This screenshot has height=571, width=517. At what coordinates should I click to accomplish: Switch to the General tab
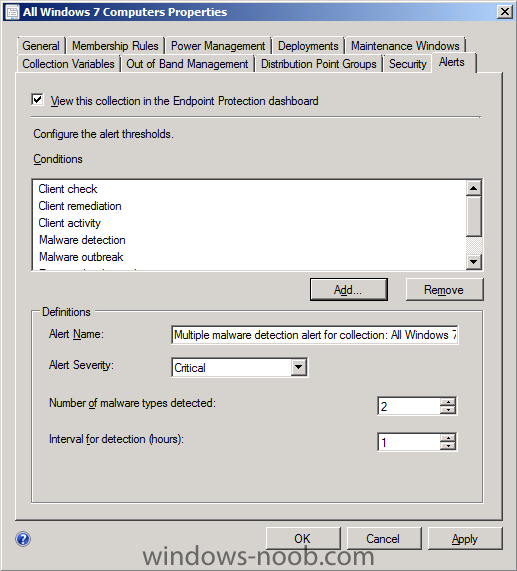pos(41,46)
